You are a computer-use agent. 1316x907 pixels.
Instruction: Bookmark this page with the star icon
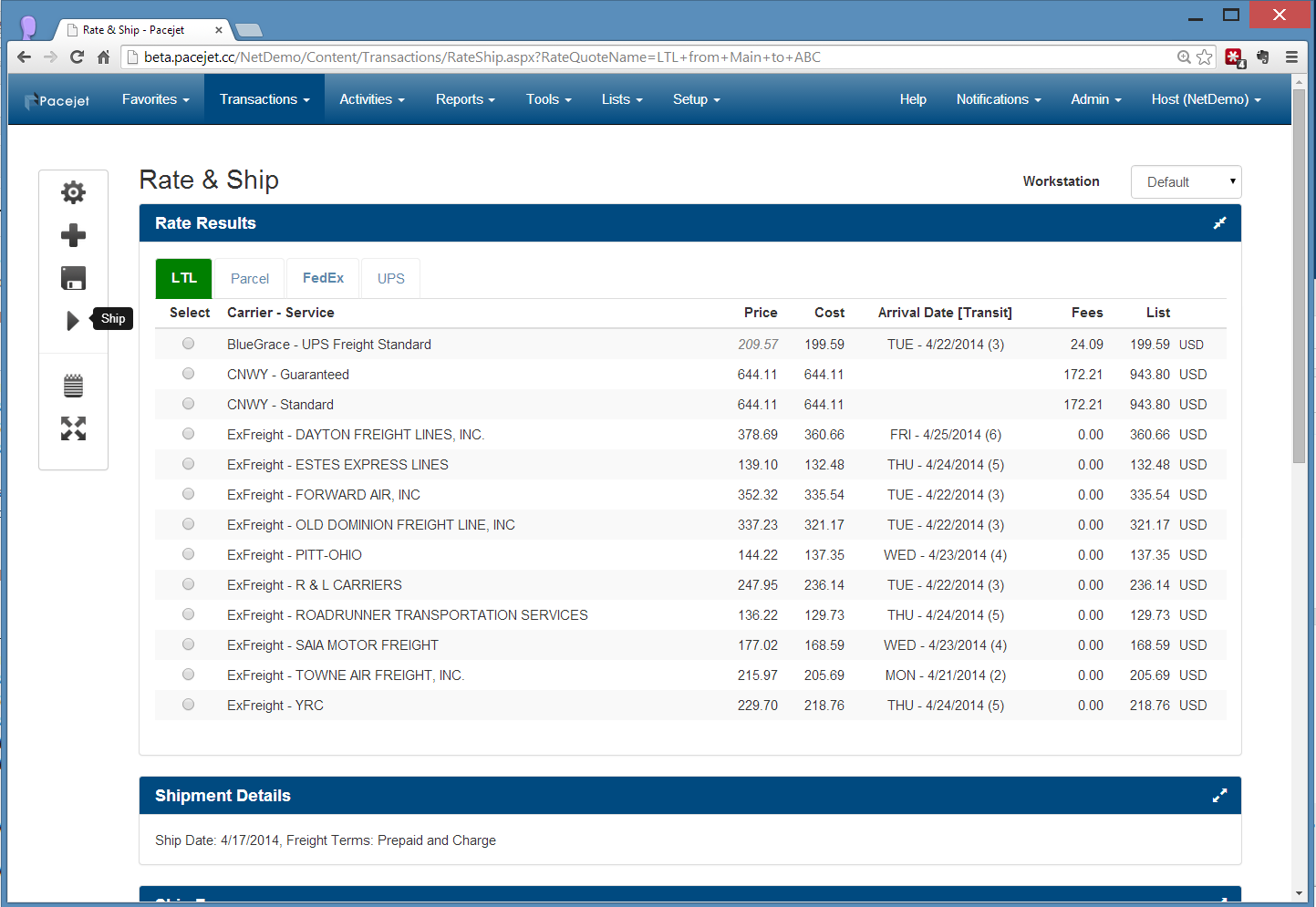click(1205, 57)
